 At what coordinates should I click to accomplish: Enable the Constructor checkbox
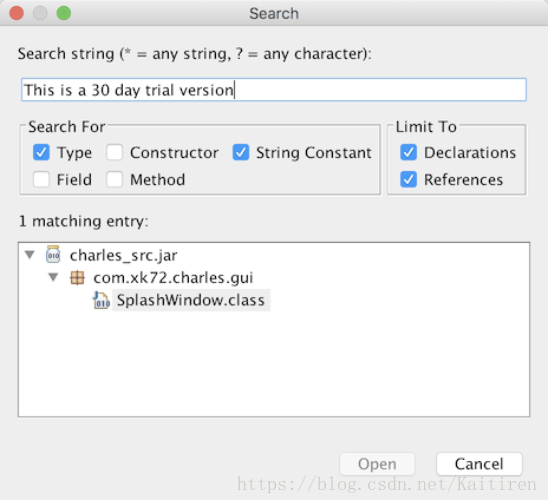[x=115, y=152]
